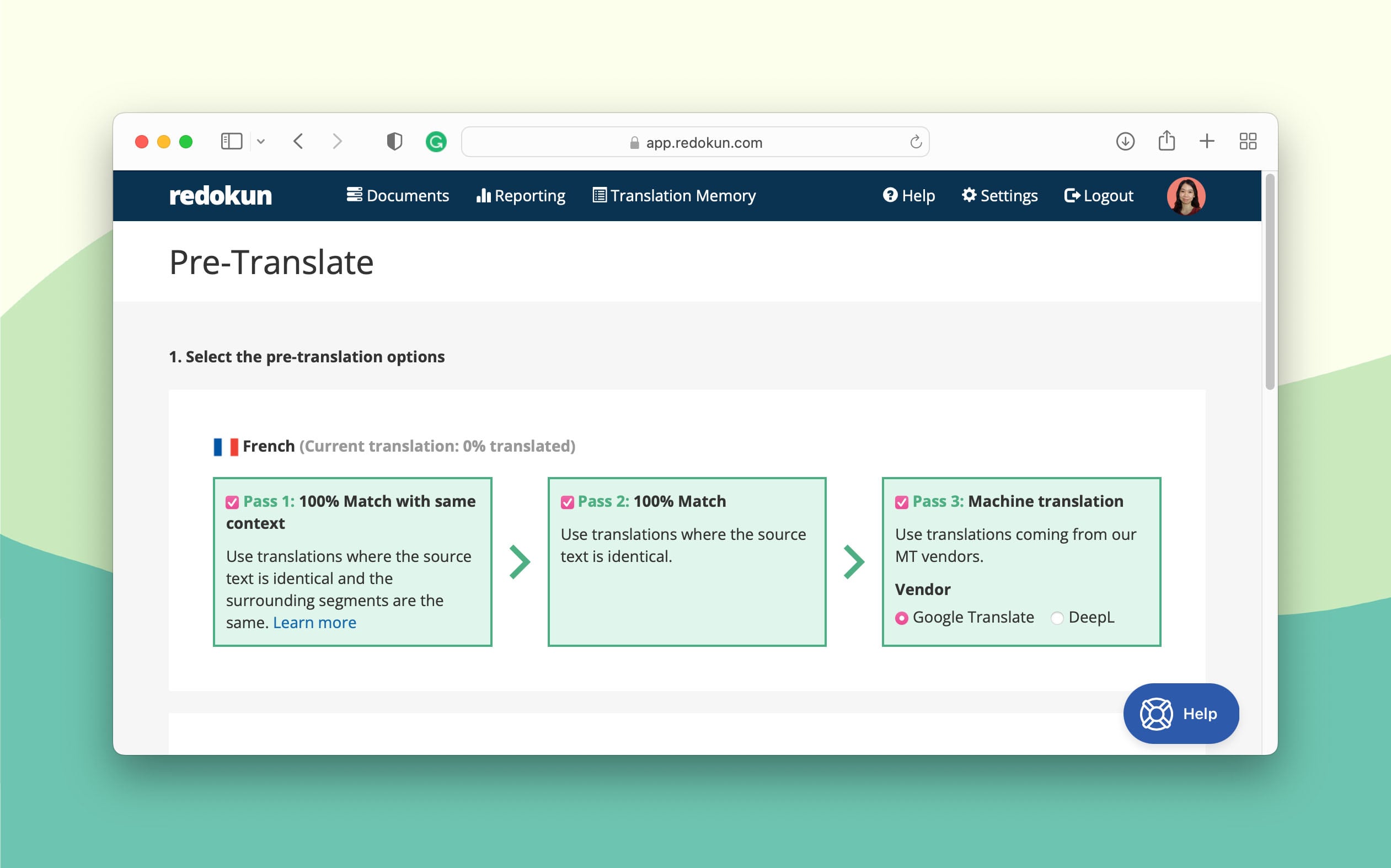Click the French flag language indicator
Screen dimensions: 1391x868
coord(225,446)
